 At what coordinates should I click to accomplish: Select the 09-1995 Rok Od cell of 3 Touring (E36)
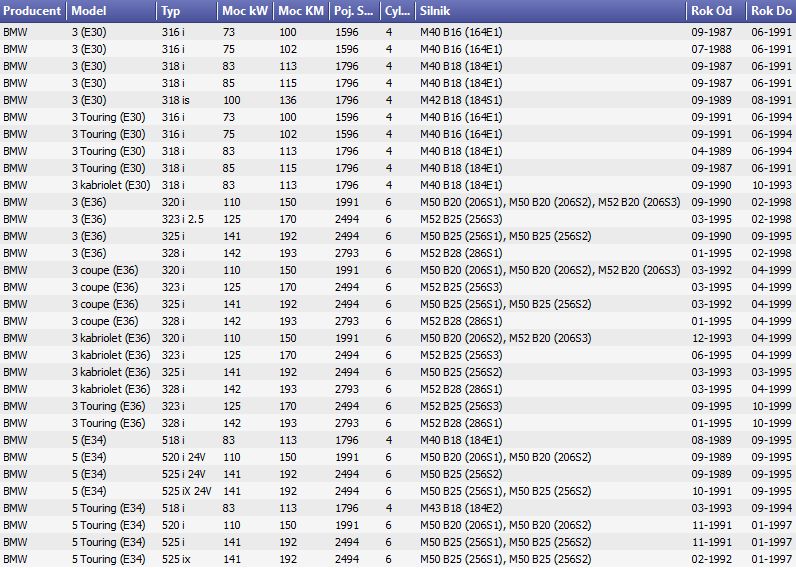[711, 406]
